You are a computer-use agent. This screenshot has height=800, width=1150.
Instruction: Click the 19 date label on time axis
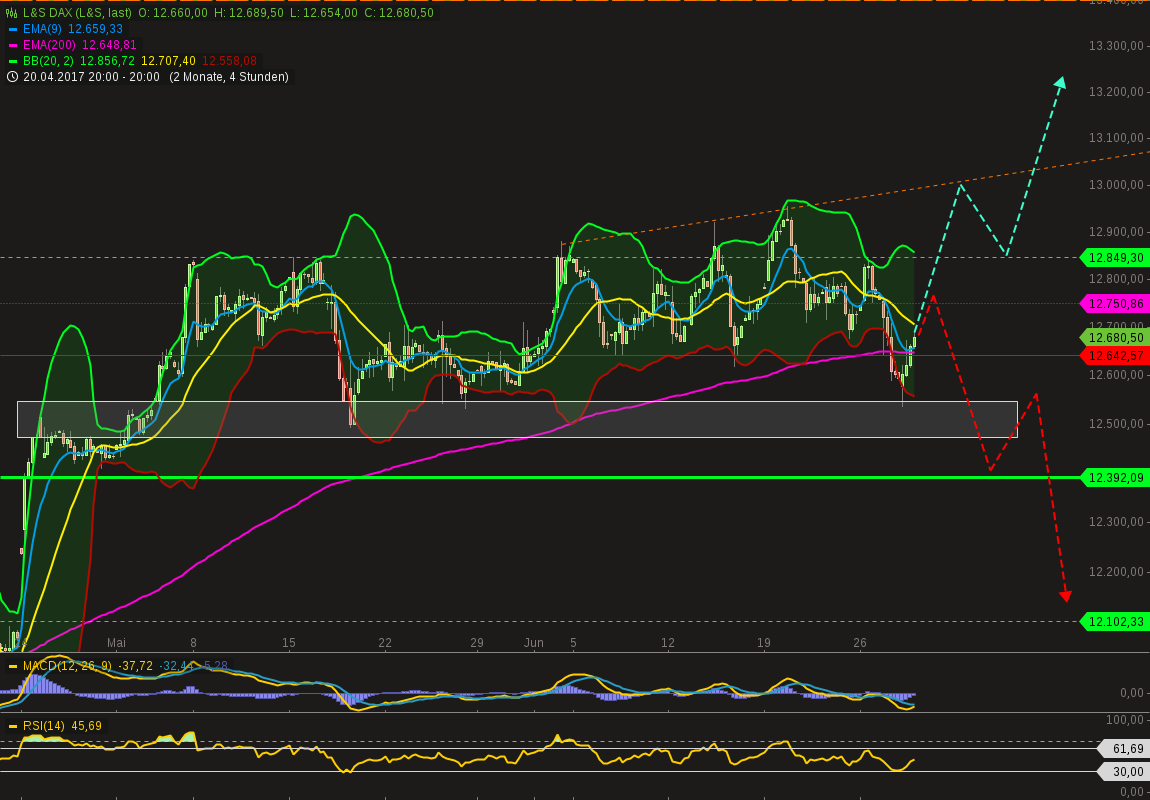click(763, 643)
